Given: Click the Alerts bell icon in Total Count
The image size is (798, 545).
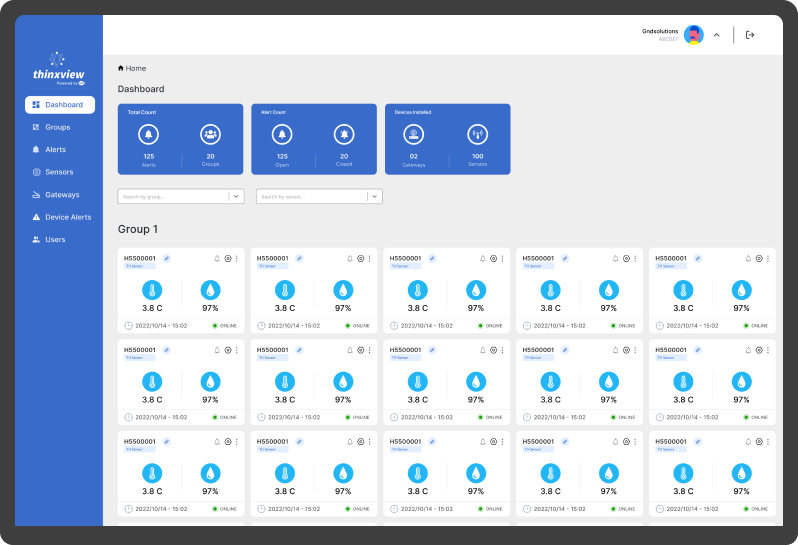Looking at the screenshot, I should tap(148, 134).
